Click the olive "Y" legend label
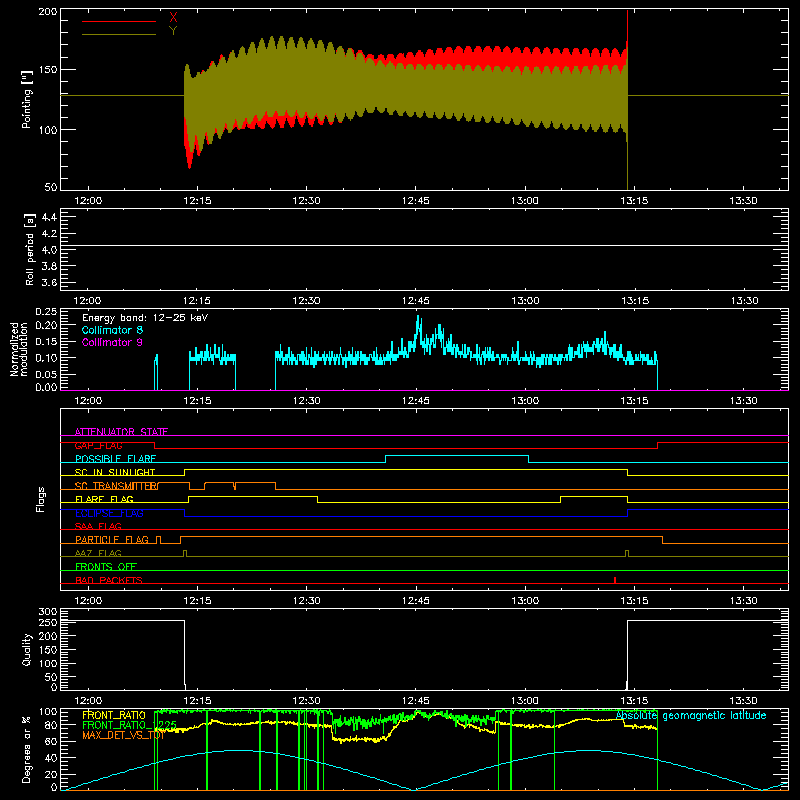Screen dimensions: 800x800 (x=173, y=31)
